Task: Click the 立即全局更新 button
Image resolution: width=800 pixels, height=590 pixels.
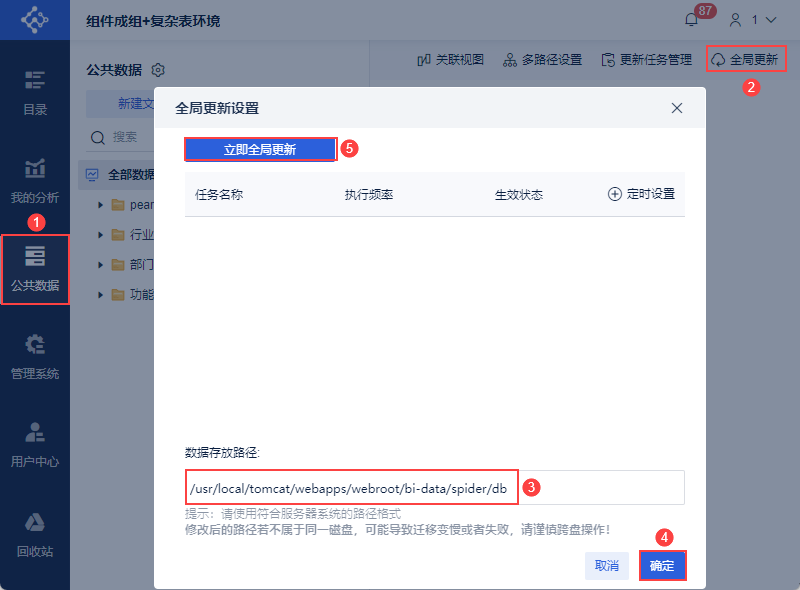Action: point(260,150)
